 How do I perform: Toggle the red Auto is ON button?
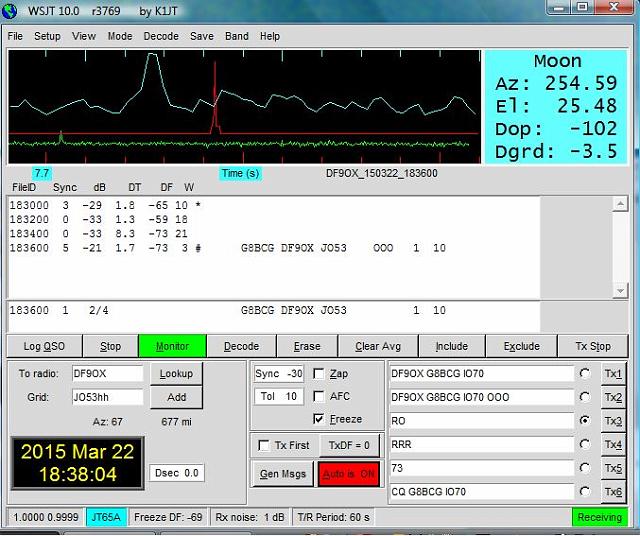[349, 474]
